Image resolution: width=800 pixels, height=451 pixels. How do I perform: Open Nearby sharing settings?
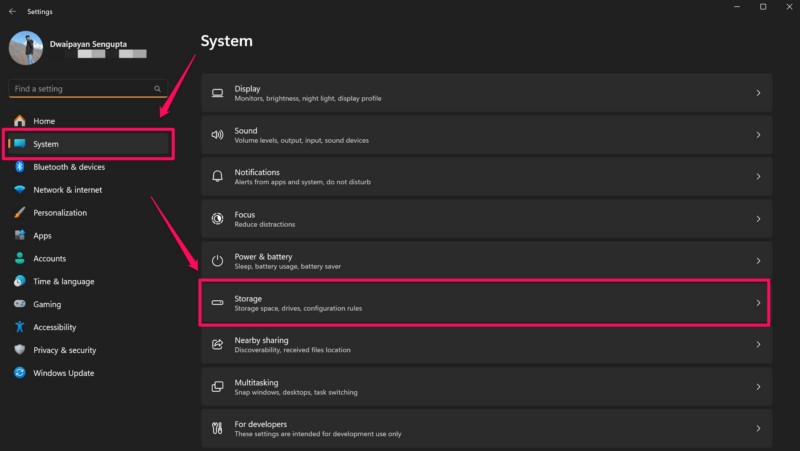(x=485, y=345)
